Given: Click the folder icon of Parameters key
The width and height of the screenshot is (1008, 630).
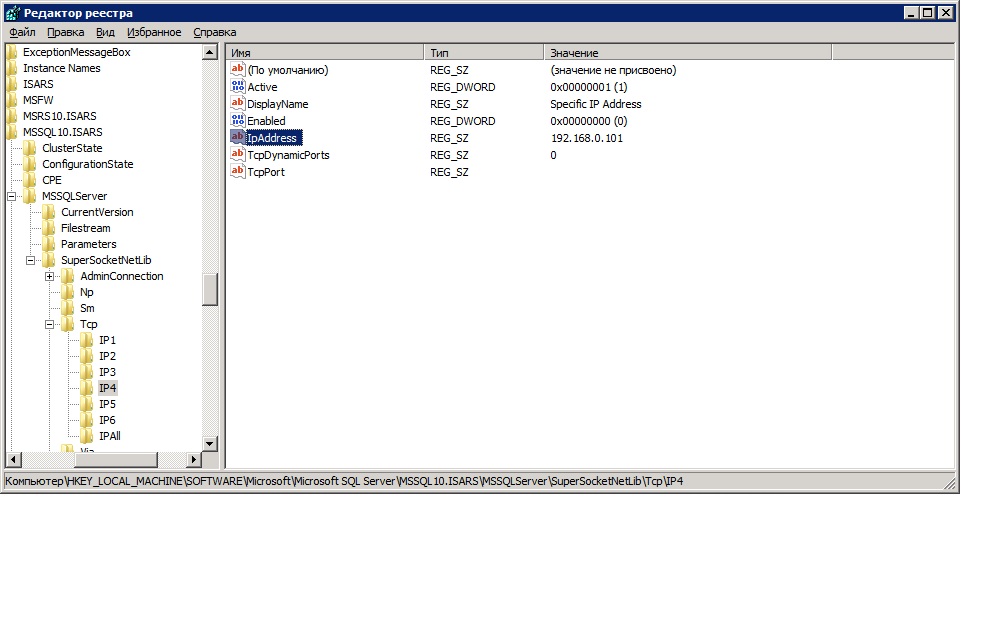Looking at the screenshot, I should (49, 244).
